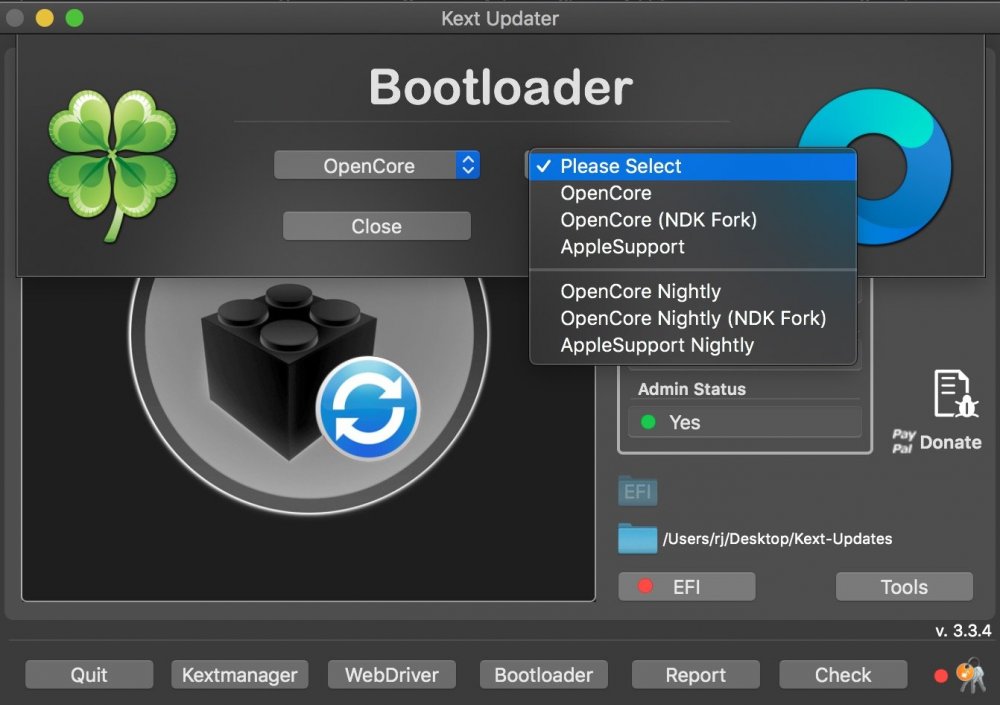
Task: Click the Quit button
Action: click(x=89, y=674)
